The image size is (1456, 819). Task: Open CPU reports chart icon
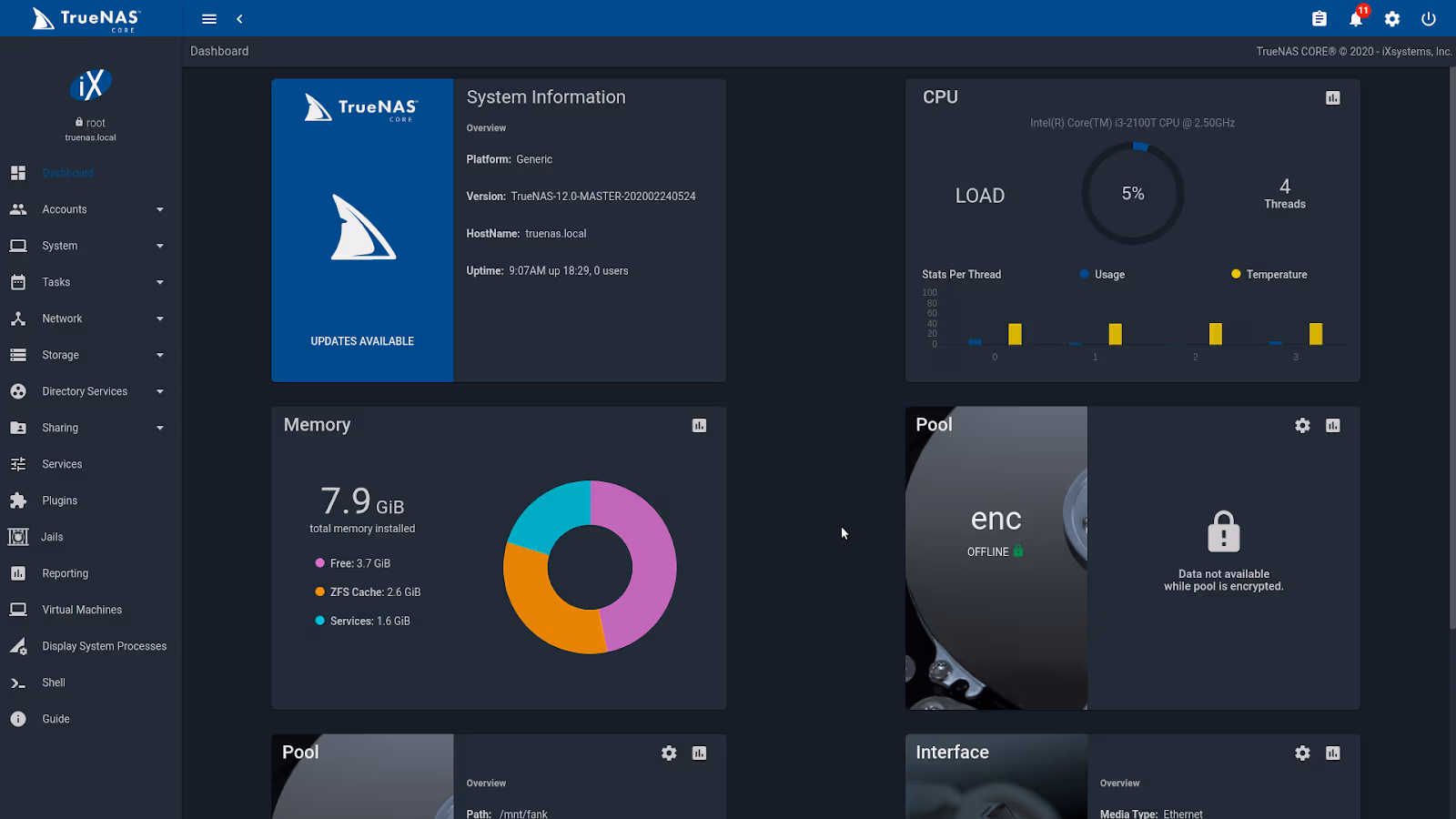point(1333,97)
